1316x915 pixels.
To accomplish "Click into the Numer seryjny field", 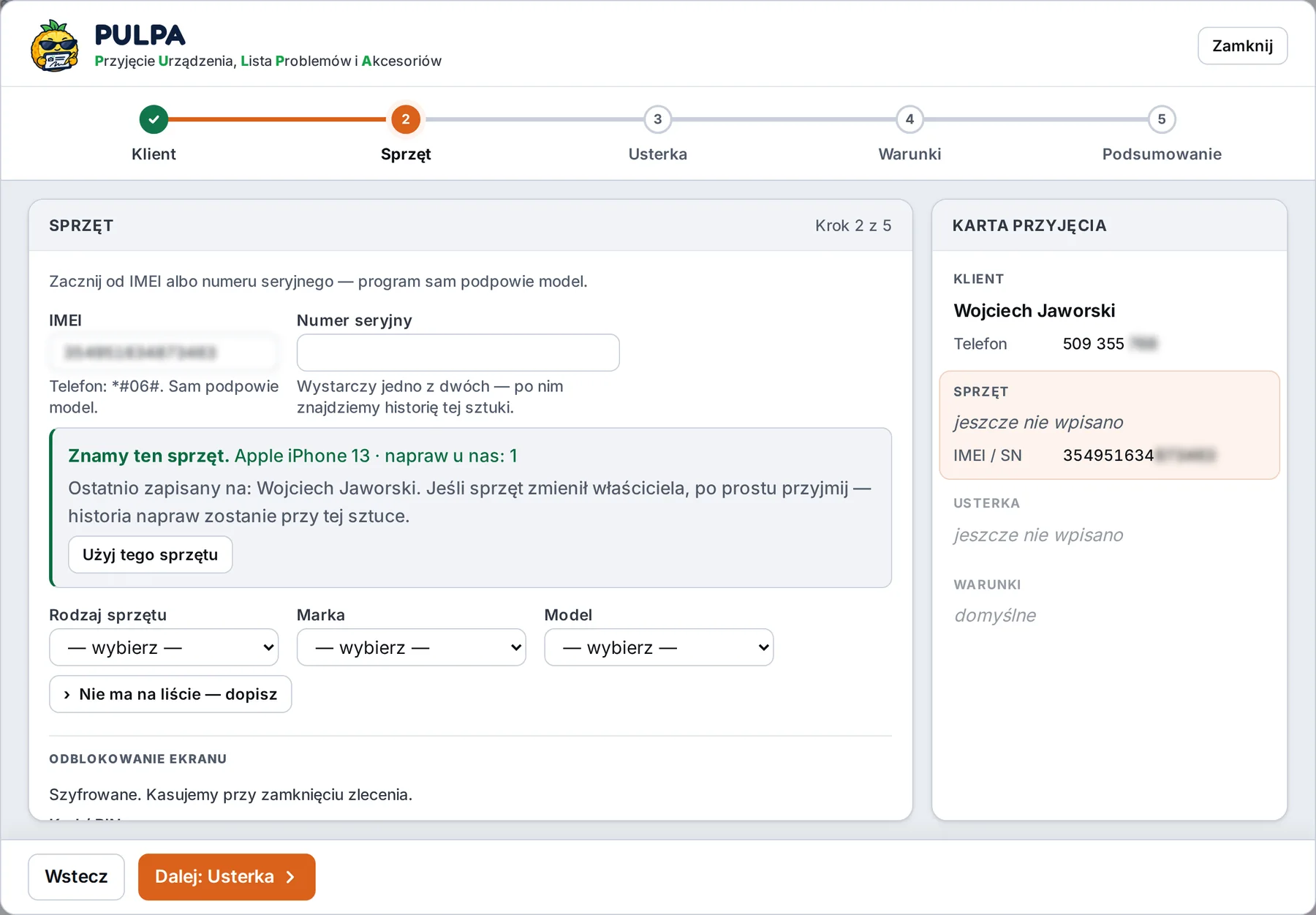I will (458, 353).
